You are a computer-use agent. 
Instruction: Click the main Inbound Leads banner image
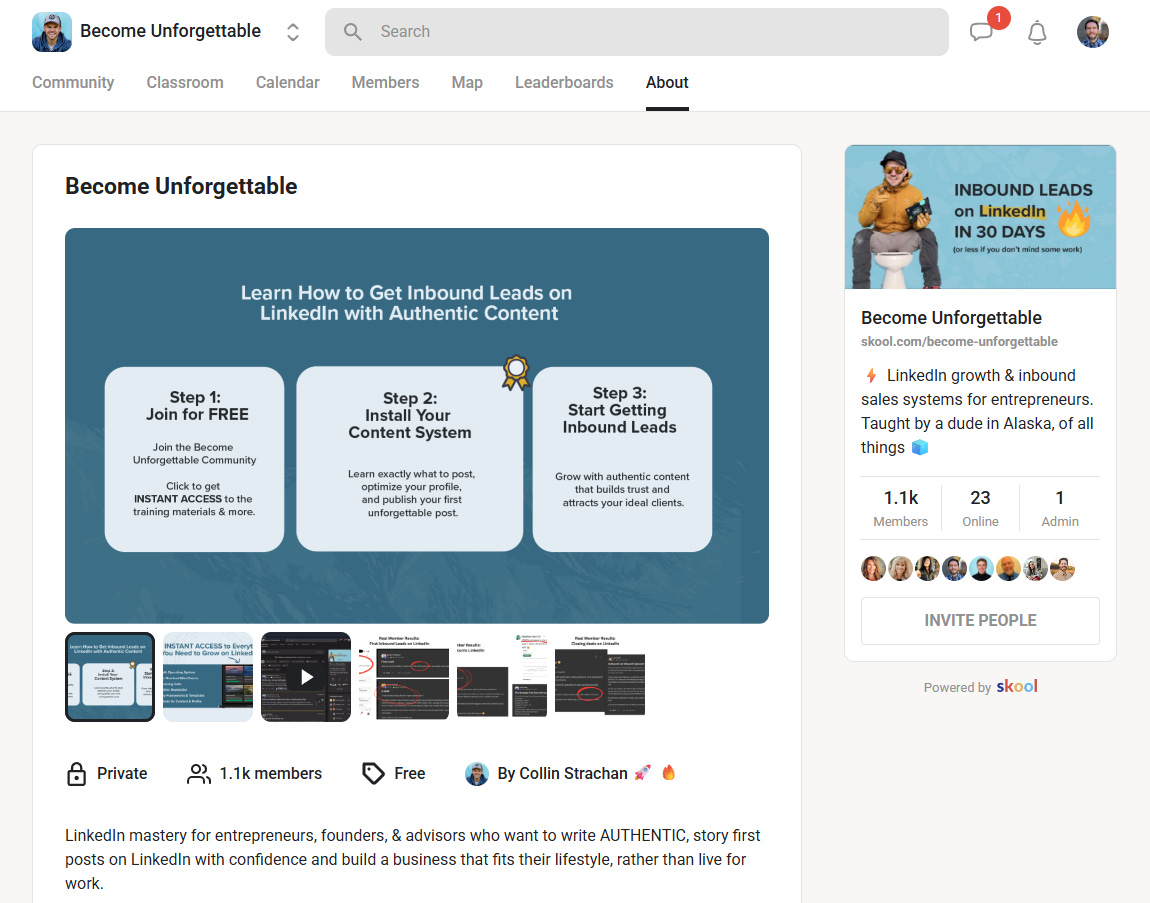(417, 425)
